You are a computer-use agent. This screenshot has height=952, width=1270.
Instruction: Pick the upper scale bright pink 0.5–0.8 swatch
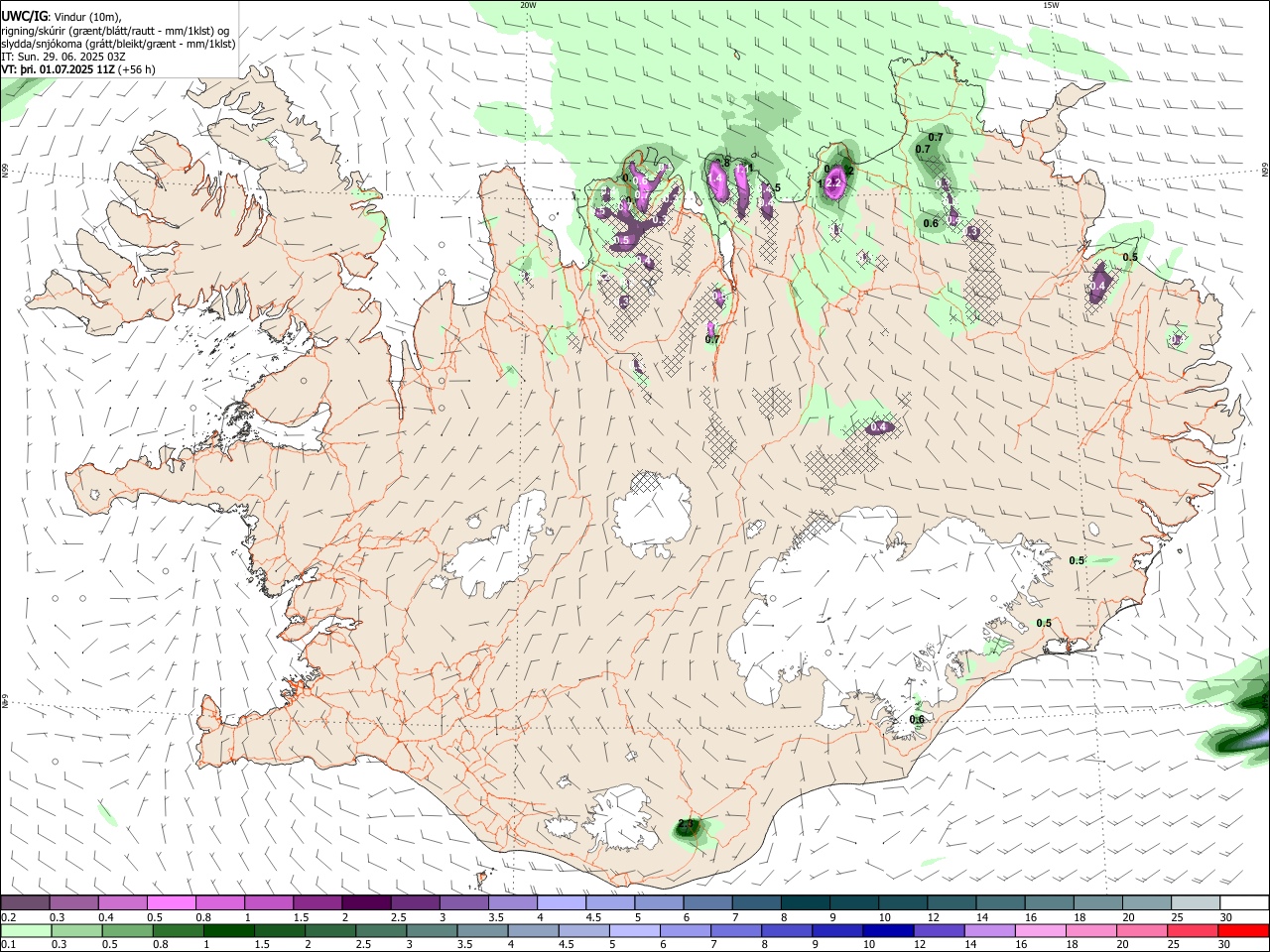(x=171, y=903)
